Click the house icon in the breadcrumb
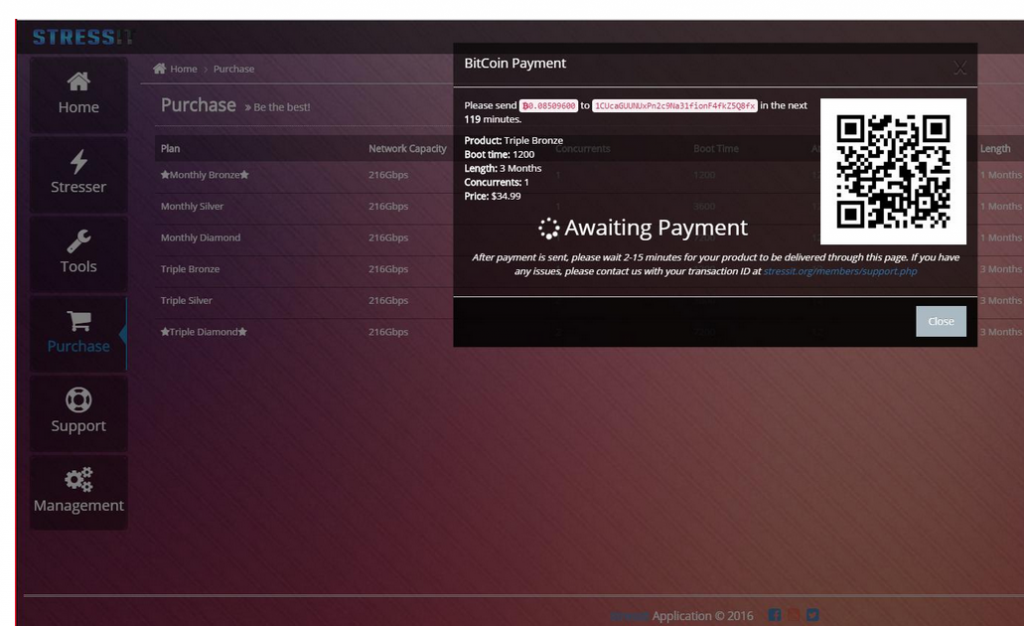This screenshot has width=1024, height=626. [x=159, y=69]
